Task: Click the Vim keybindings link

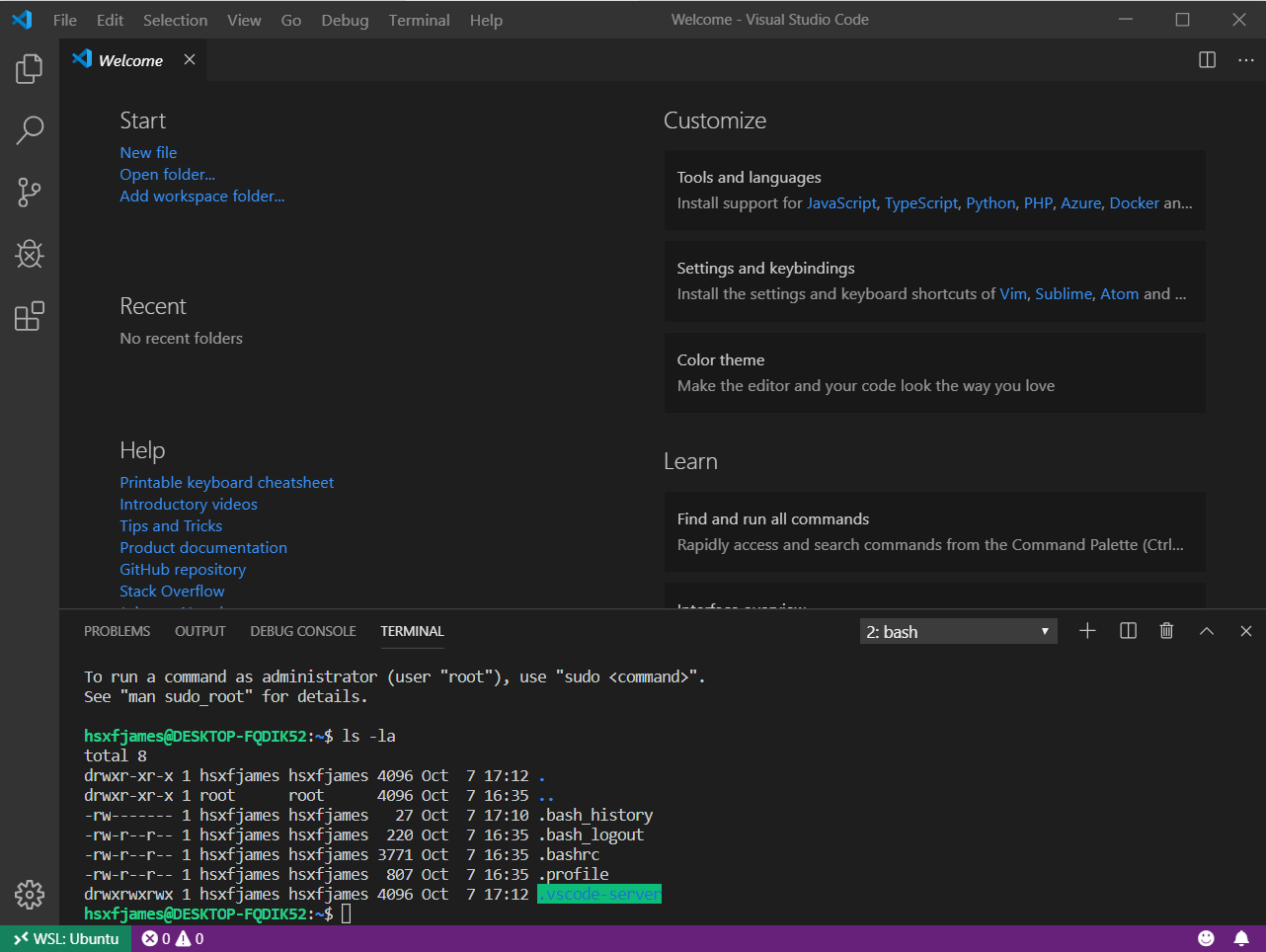Action: pyautogui.click(x=1013, y=293)
